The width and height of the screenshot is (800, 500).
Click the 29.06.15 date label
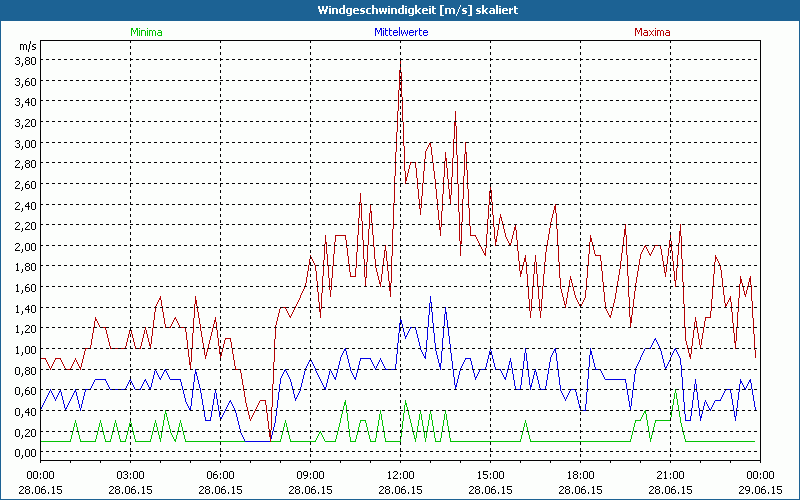[x=760, y=490]
